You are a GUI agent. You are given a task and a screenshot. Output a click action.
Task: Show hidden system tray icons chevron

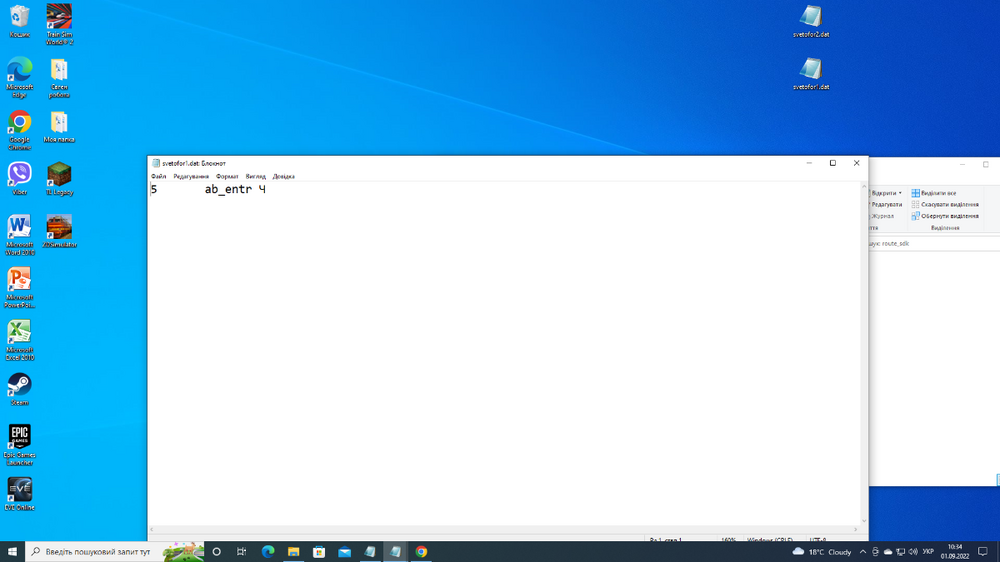(863, 552)
